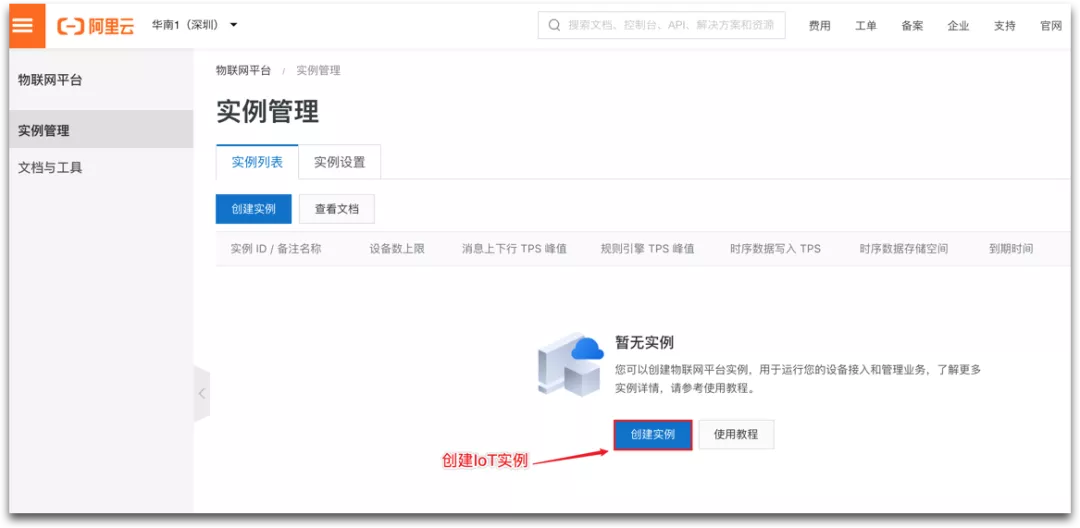The width and height of the screenshot is (1080, 528).
Task: Click the 使用教程 button
Action: (736, 435)
